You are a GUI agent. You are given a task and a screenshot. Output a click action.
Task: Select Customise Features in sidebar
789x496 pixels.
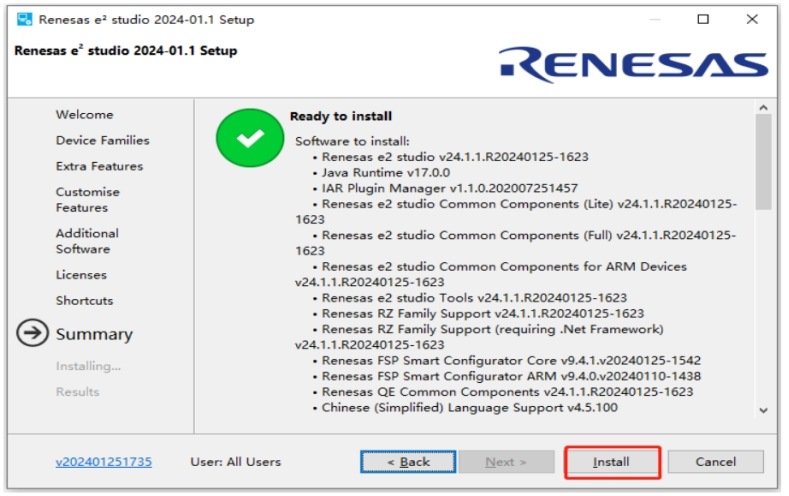(x=88, y=200)
